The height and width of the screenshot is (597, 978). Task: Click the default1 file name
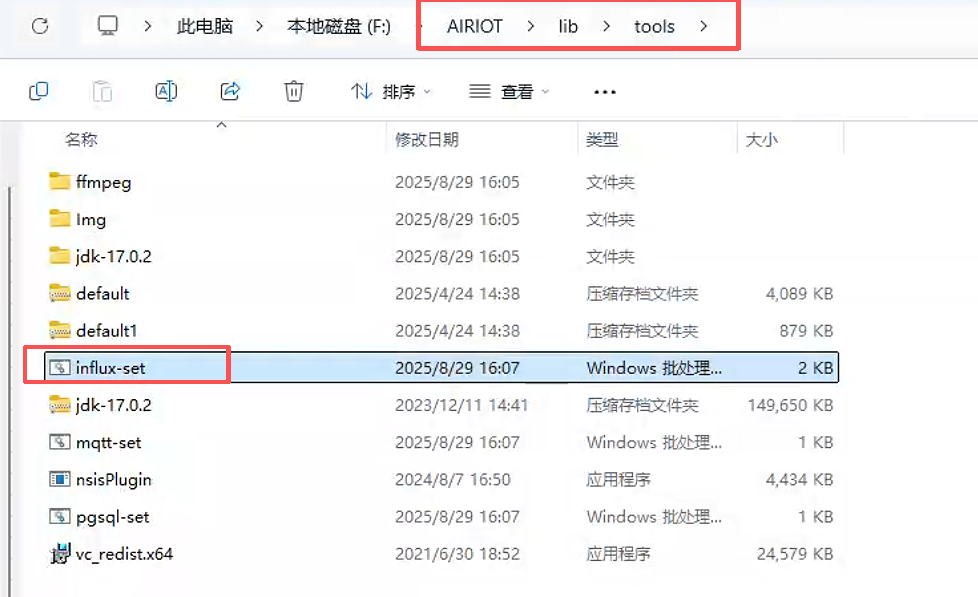(x=106, y=331)
